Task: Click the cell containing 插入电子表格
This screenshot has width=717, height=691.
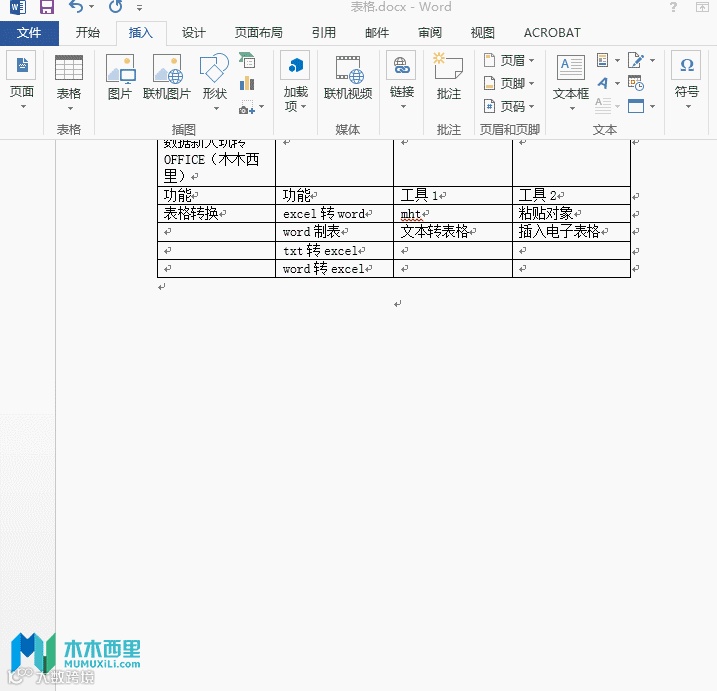Action: (572, 232)
